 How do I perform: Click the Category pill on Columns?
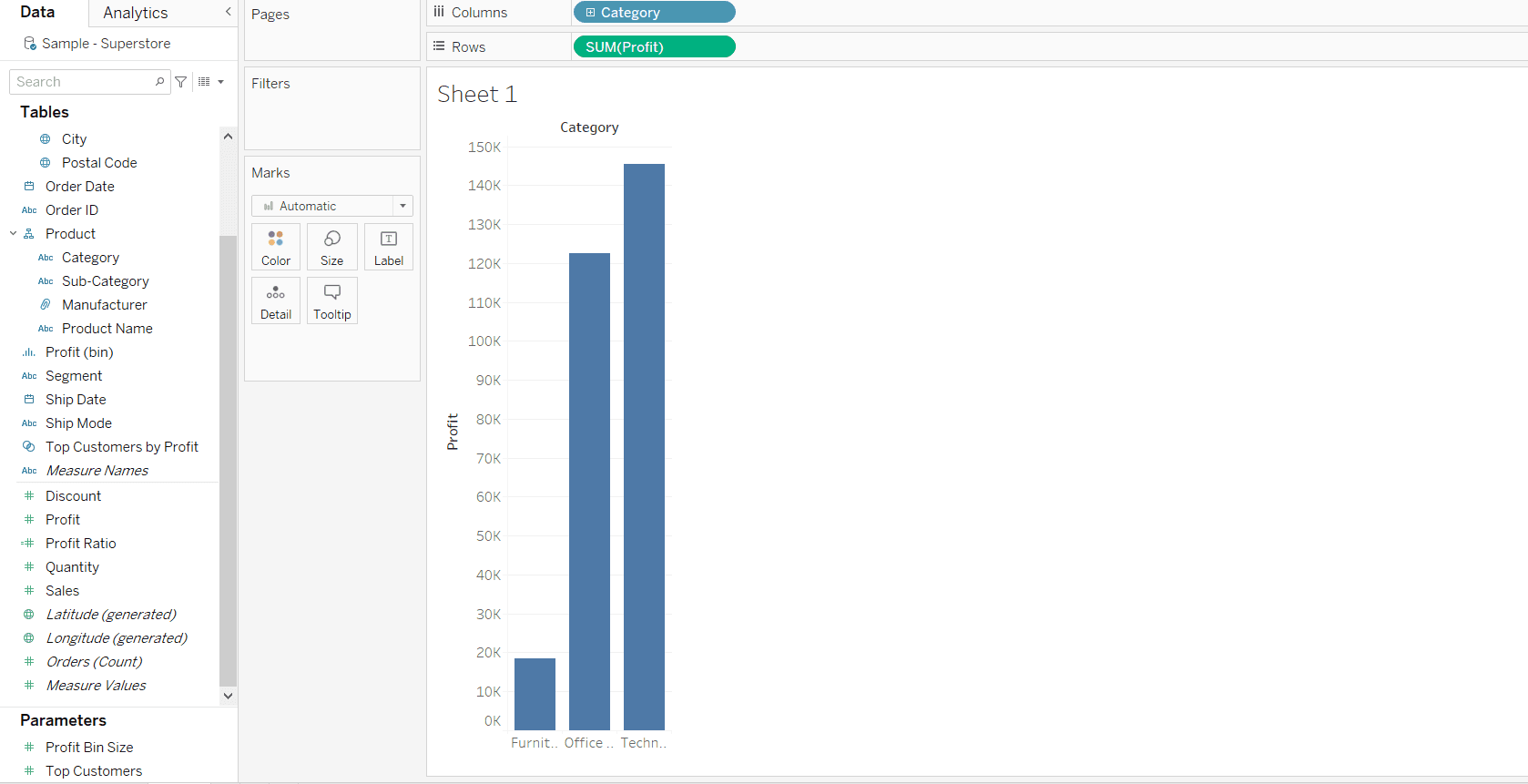(x=654, y=13)
